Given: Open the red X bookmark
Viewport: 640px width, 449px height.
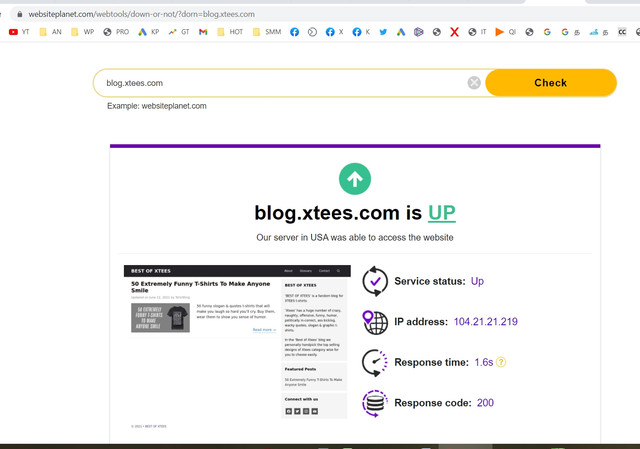Looking at the screenshot, I should 454,32.
